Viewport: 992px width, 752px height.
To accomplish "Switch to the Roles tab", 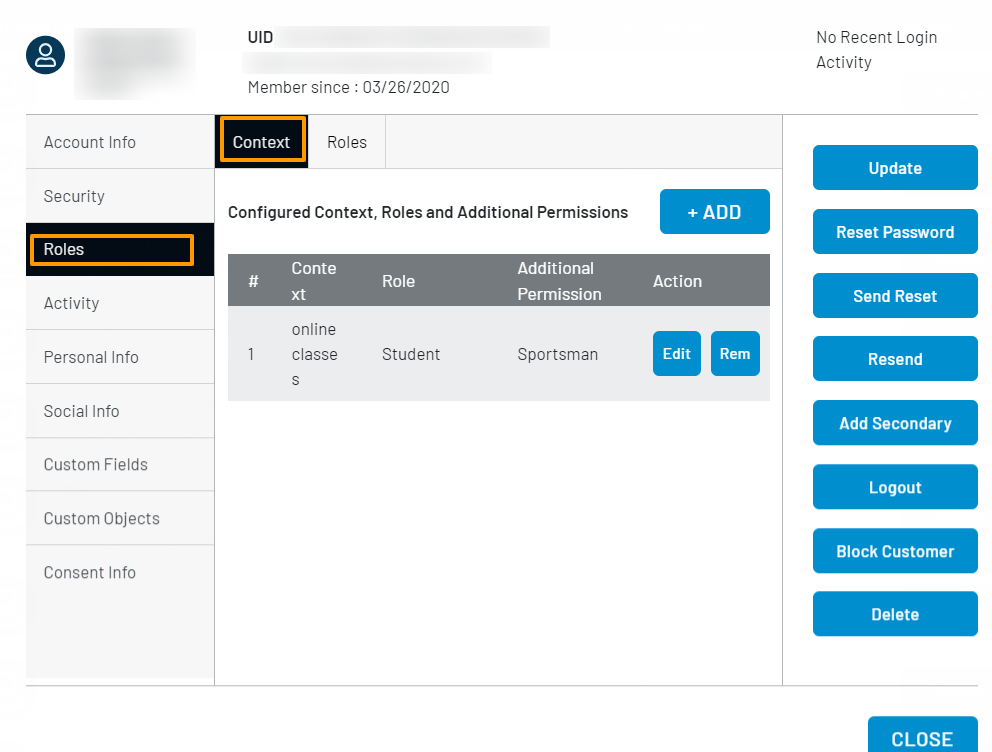I will tap(346, 141).
